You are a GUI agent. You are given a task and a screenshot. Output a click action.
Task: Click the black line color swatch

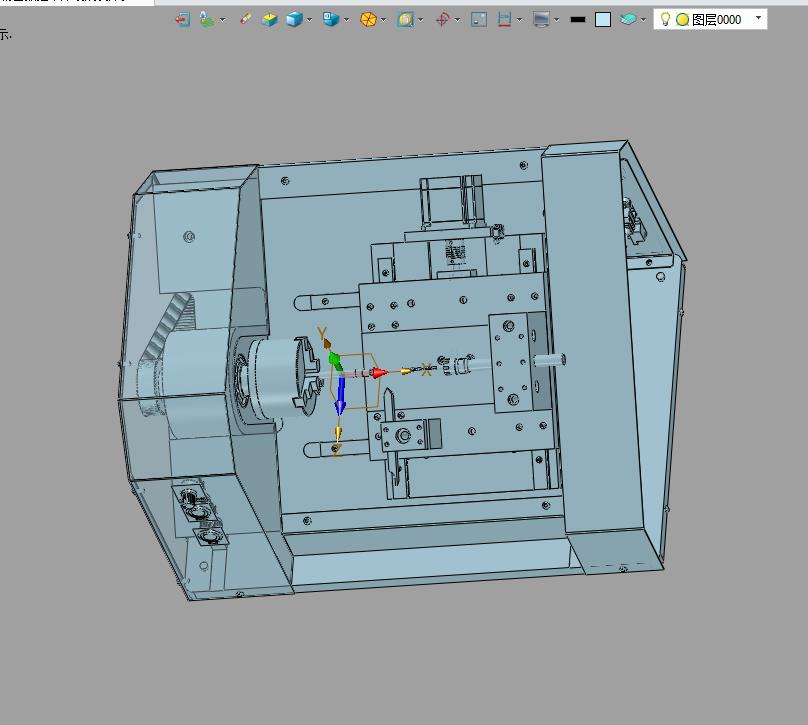click(578, 20)
